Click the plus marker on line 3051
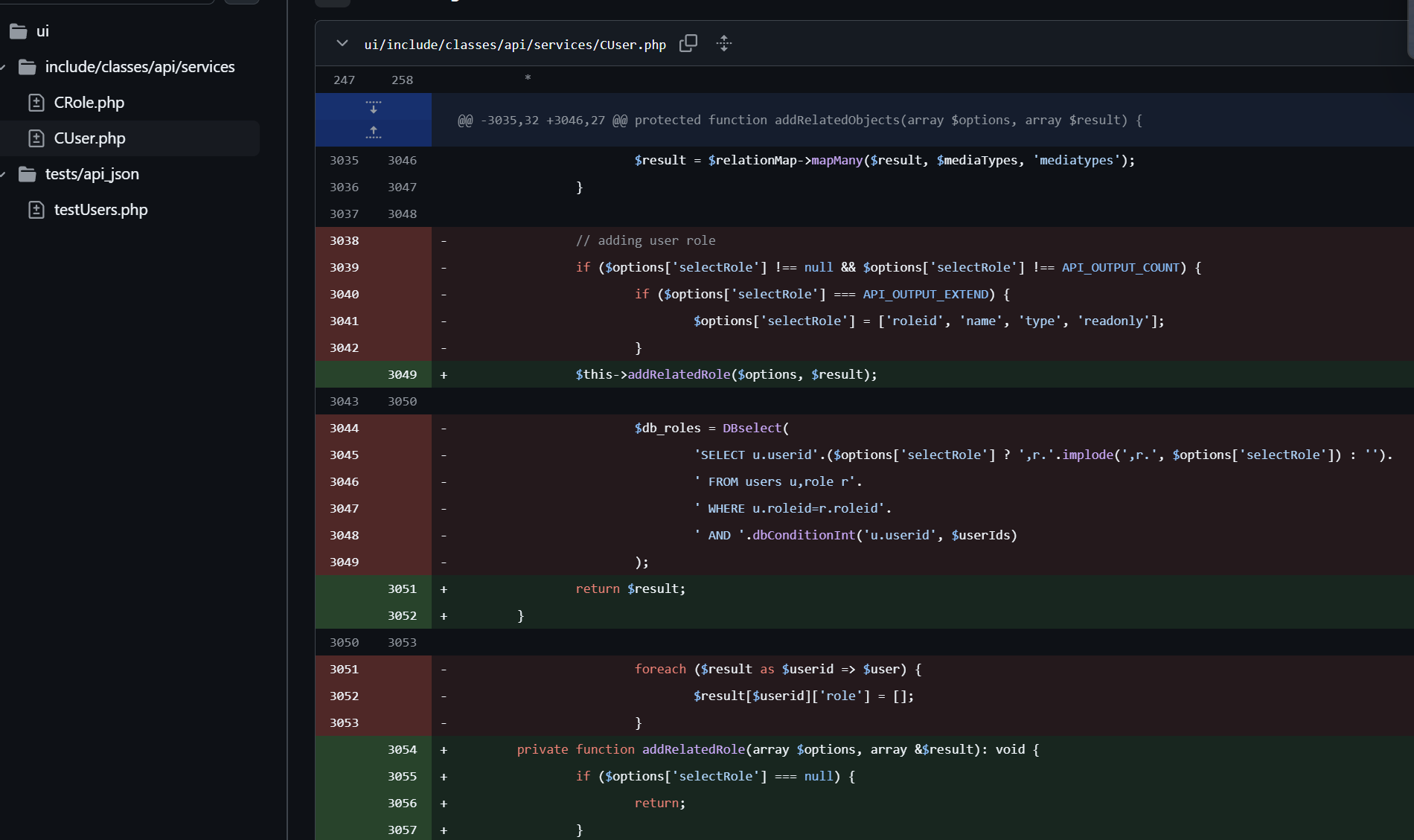Viewport: 1414px width, 840px height. 444,589
